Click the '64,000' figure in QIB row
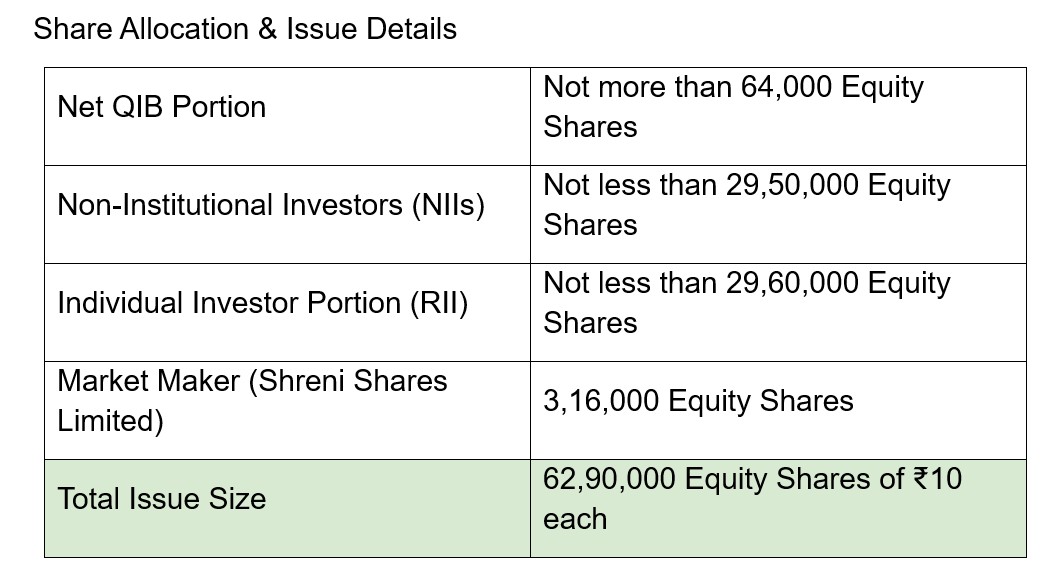The image size is (1064, 583). 786,88
